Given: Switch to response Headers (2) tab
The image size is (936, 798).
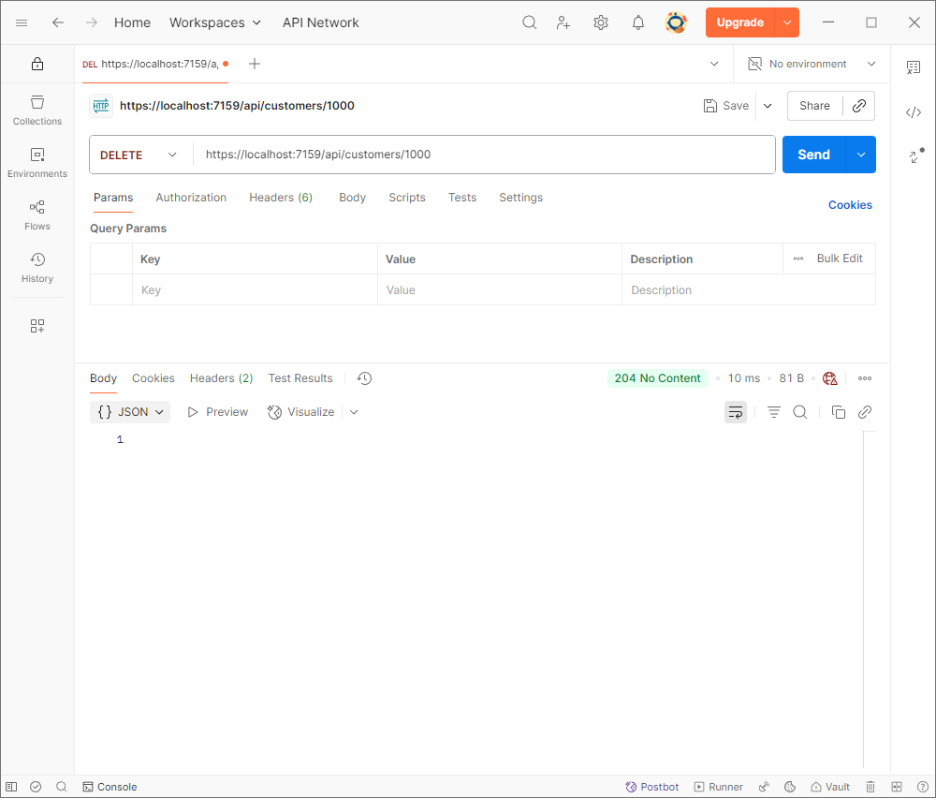Looking at the screenshot, I should coord(221,378).
